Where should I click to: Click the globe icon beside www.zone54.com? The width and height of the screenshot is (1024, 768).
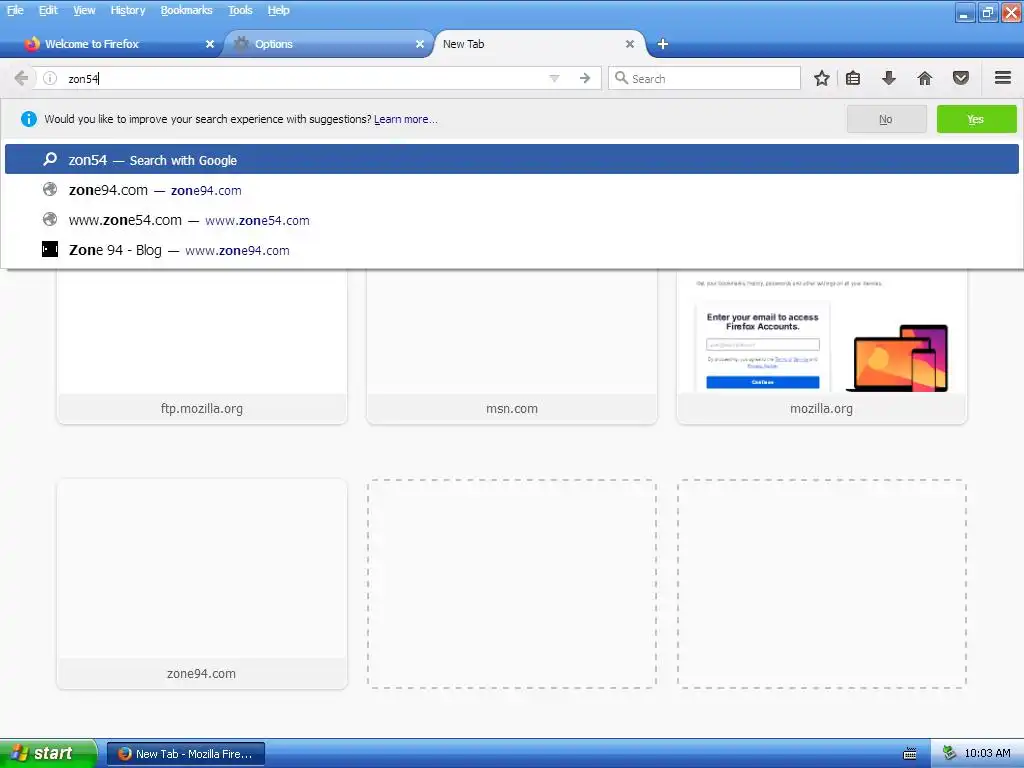[x=50, y=219]
